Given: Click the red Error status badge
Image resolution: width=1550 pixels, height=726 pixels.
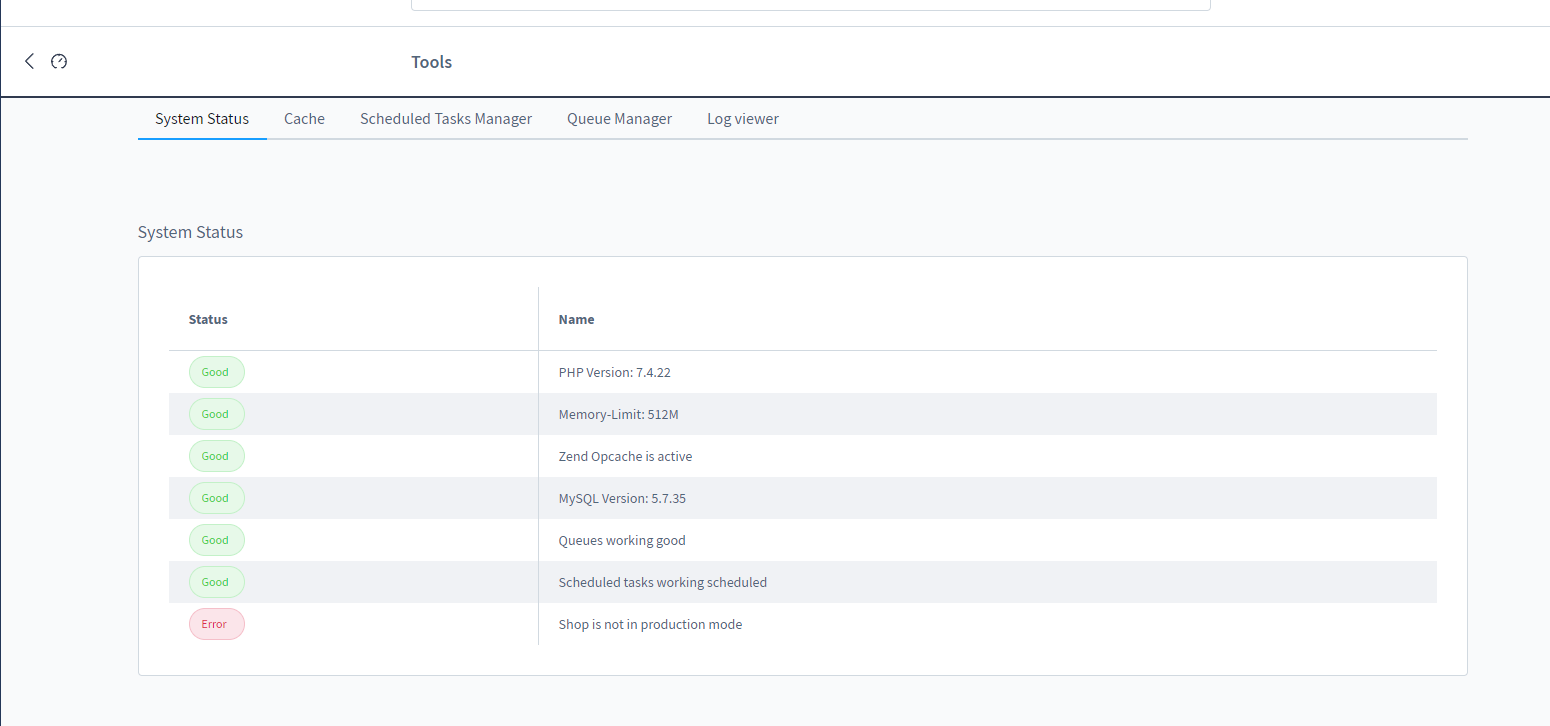Looking at the screenshot, I should [216, 624].
